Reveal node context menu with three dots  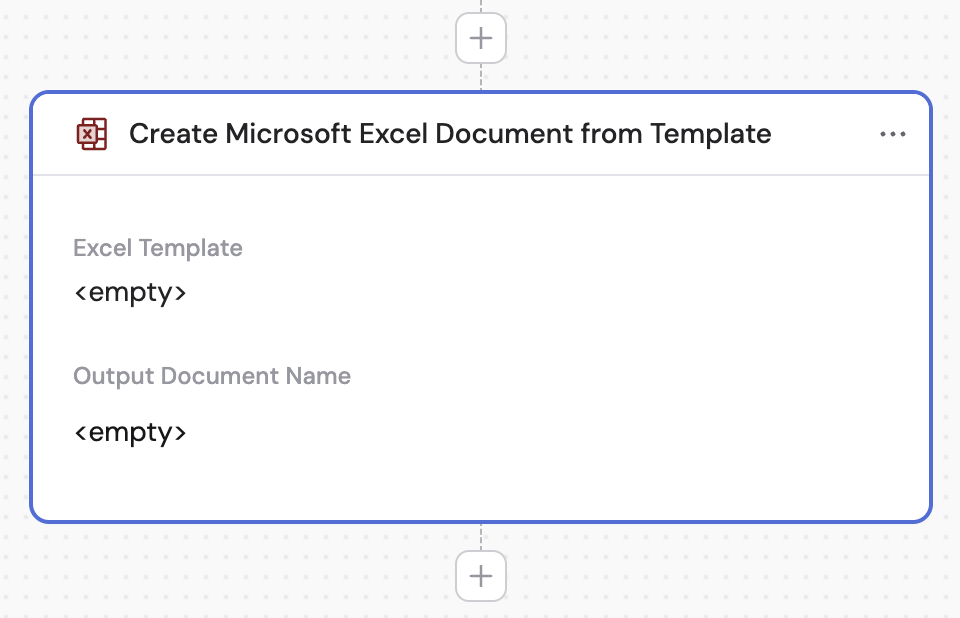(893, 133)
